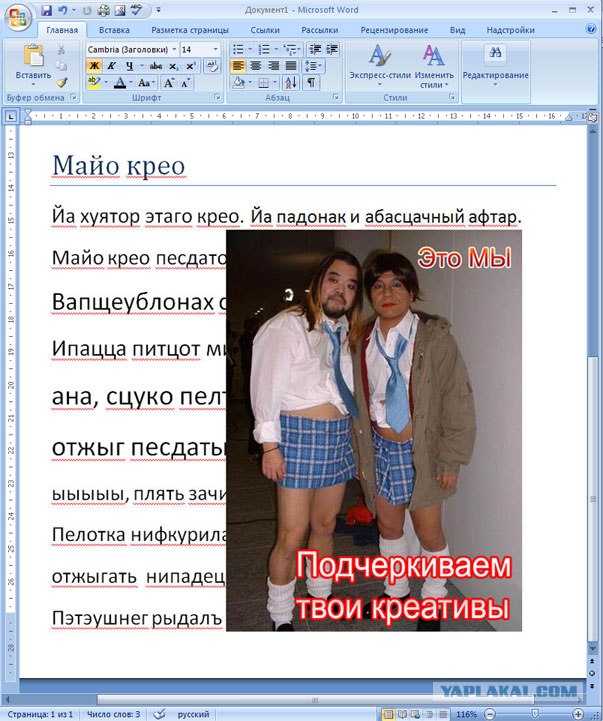Open Абзац dialog launcher
Image resolution: width=603 pixels, height=721 pixels.
(336, 97)
